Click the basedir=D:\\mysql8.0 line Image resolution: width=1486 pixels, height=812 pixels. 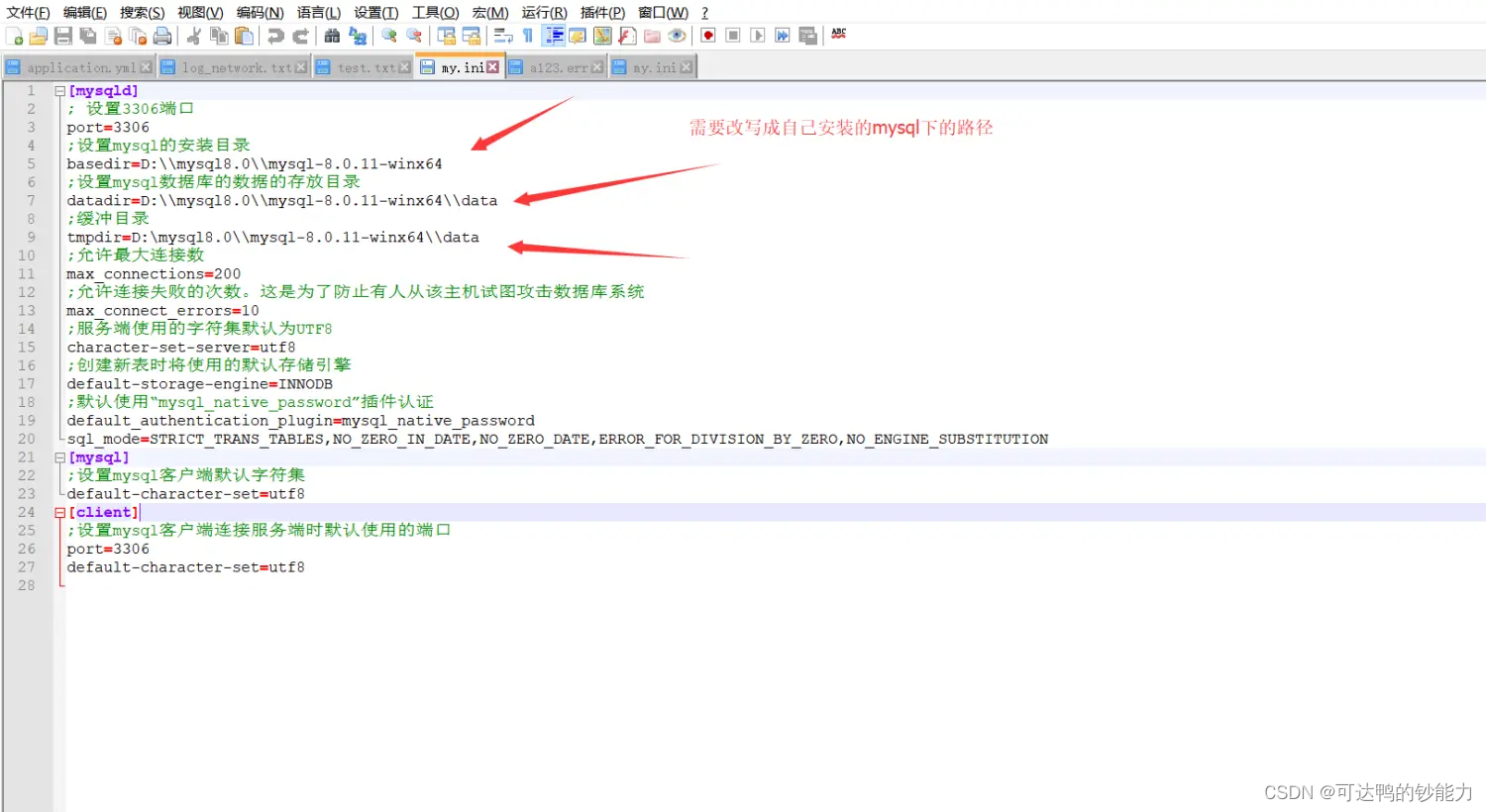pos(255,164)
